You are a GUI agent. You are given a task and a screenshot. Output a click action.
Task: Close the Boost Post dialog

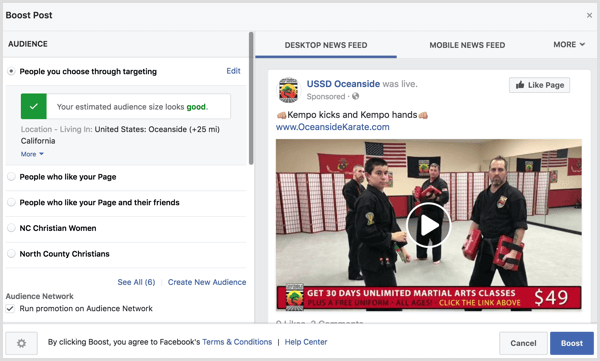tap(589, 15)
